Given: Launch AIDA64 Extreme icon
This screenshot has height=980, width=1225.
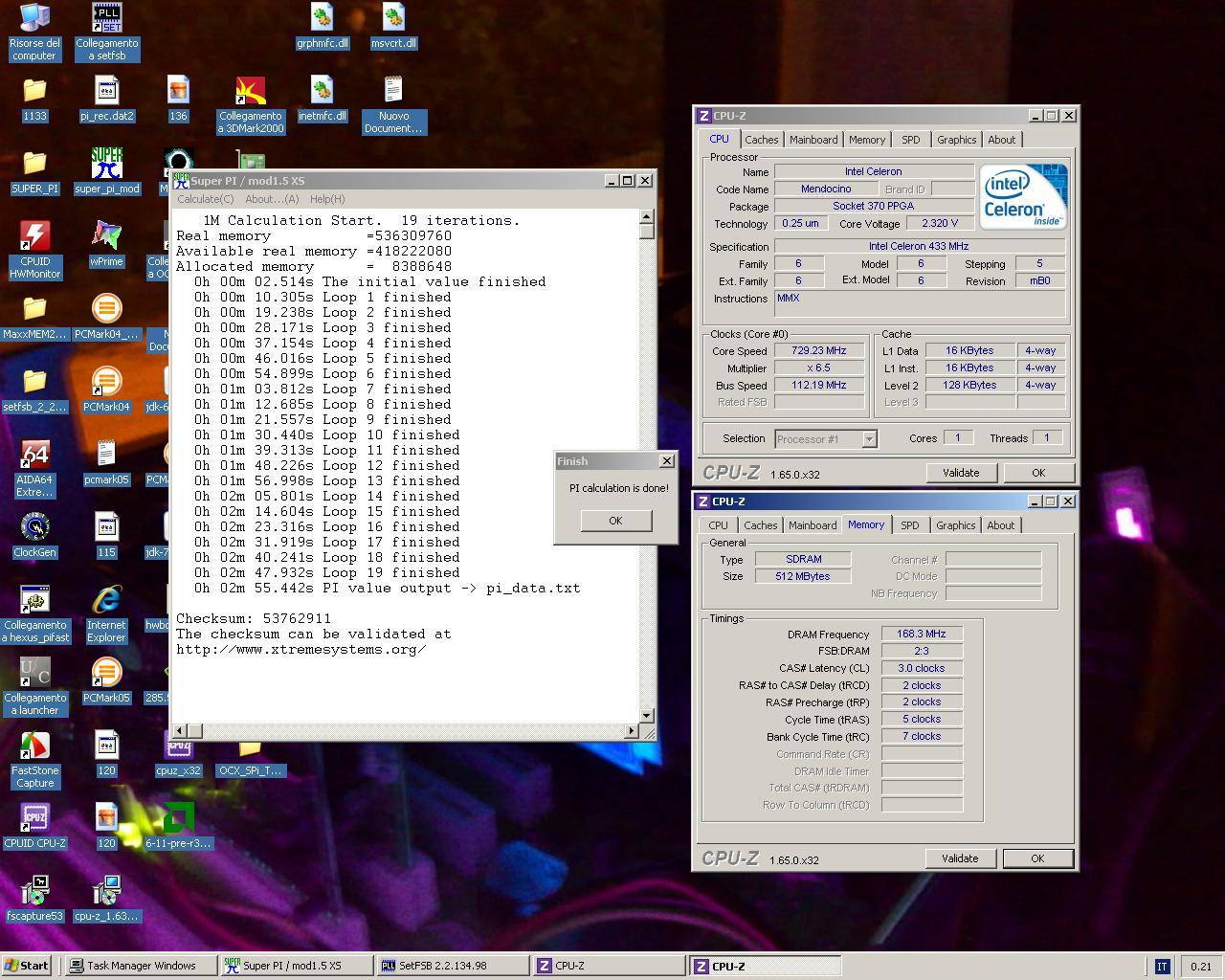Looking at the screenshot, I should pos(34,455).
